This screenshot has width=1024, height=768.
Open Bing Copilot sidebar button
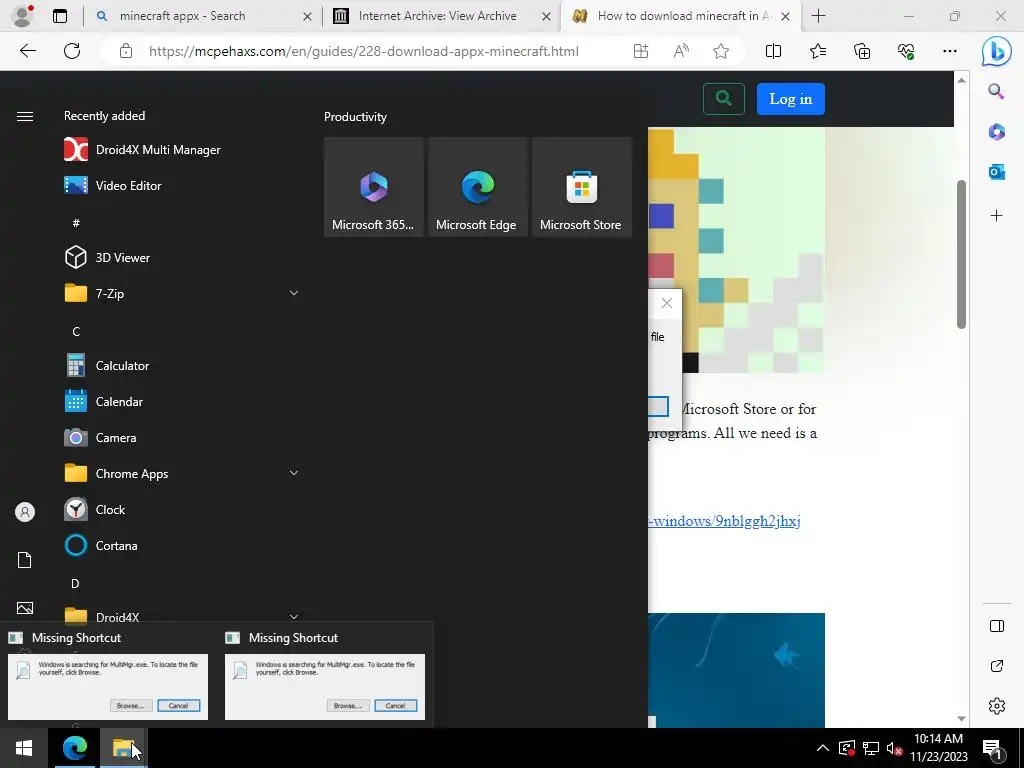click(997, 51)
